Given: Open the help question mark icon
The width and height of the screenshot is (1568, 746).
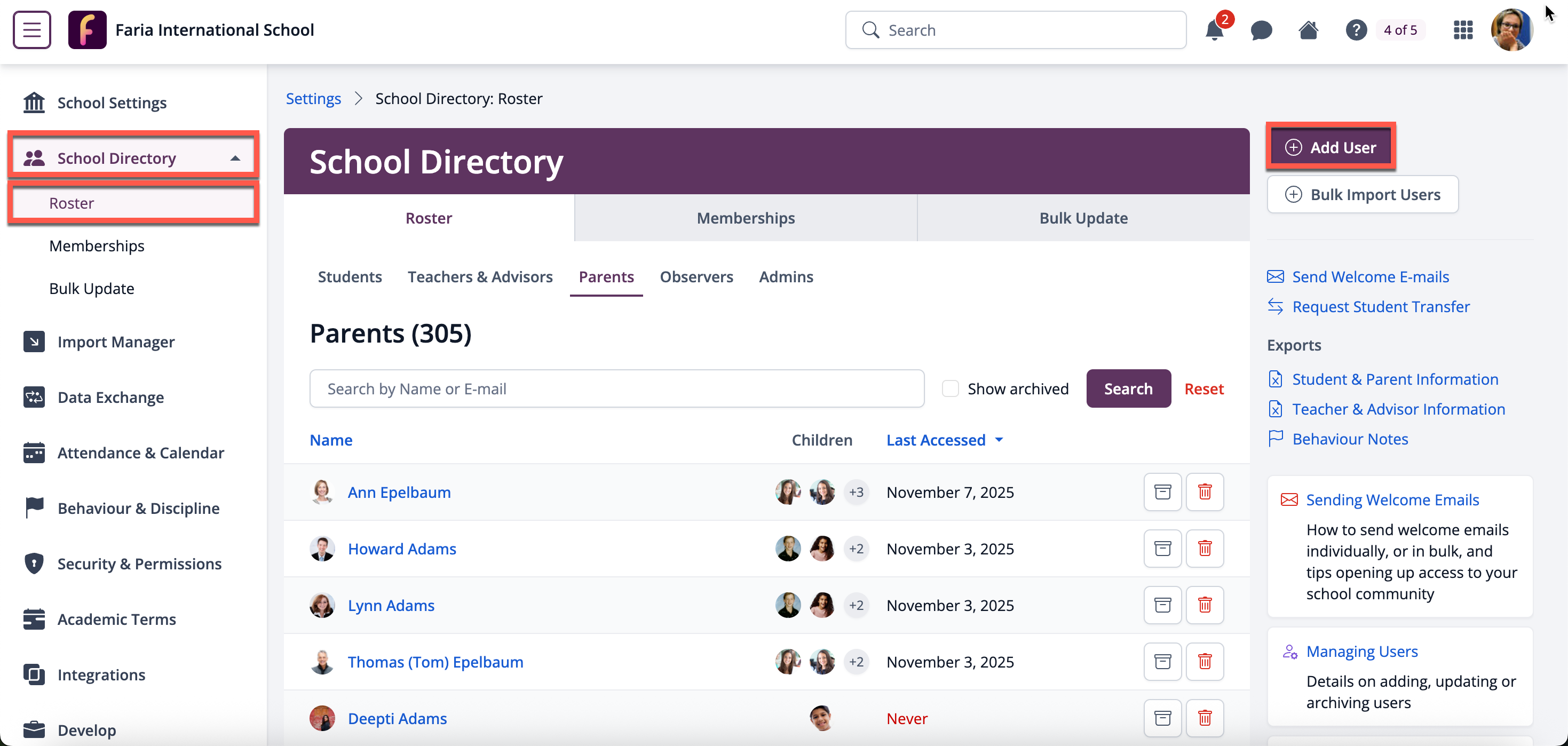Looking at the screenshot, I should click(x=1356, y=30).
